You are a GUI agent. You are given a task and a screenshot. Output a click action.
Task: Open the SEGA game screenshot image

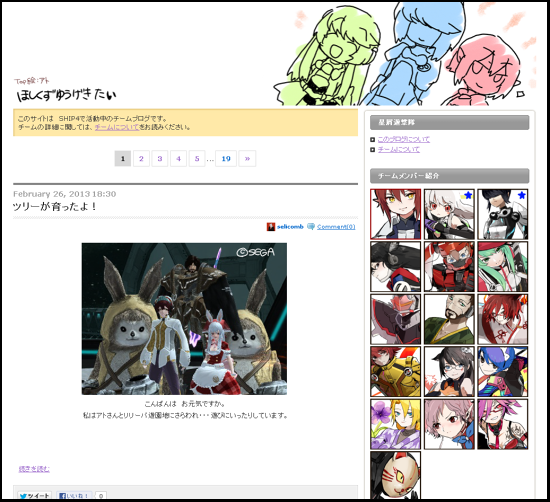(184, 319)
